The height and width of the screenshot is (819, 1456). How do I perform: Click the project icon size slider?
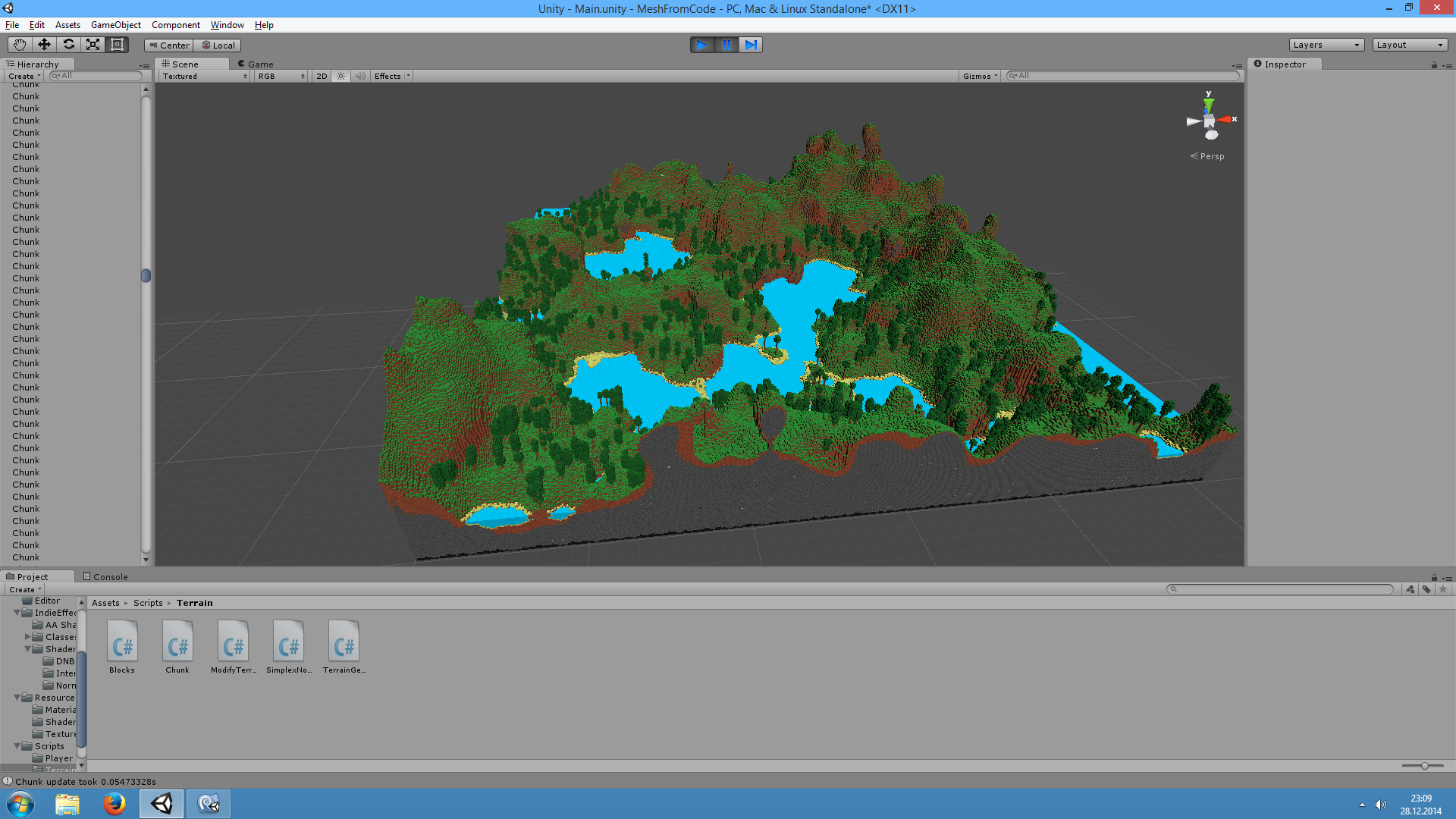(x=1424, y=766)
